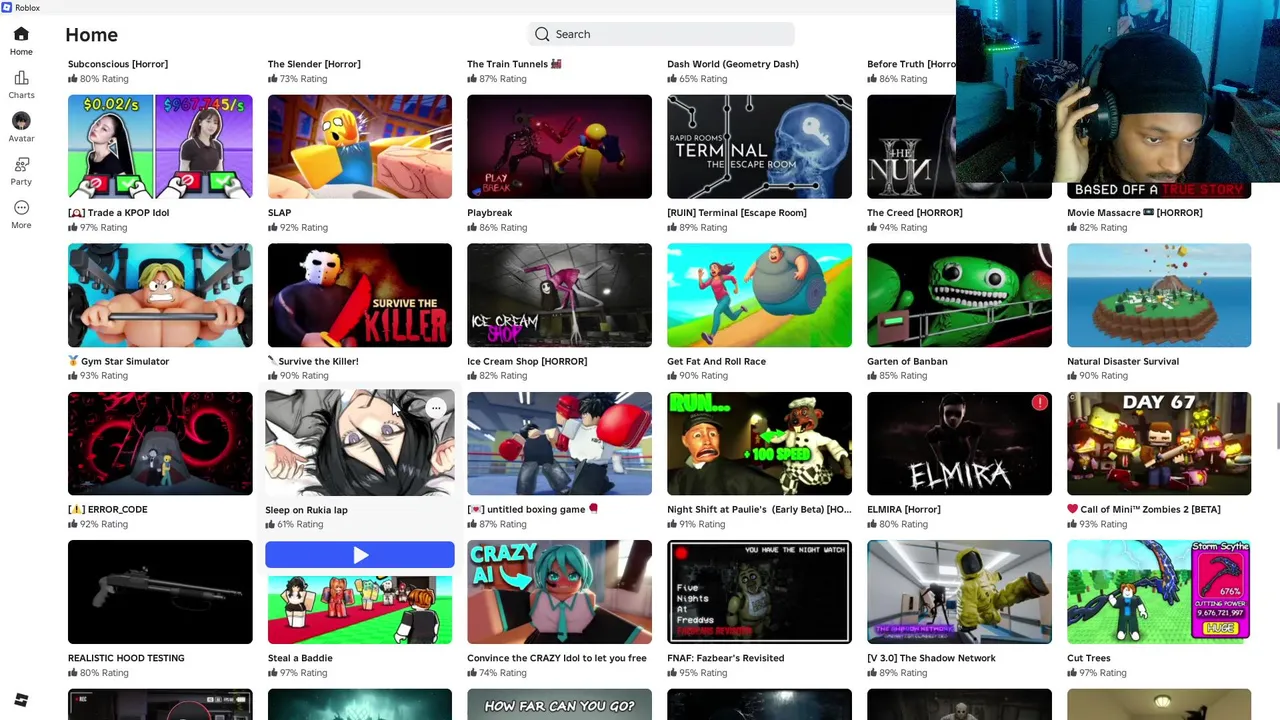This screenshot has width=1280, height=720.
Task: Click the Roblox logo in sidebar bottom
Action: pyautogui.click(x=21, y=700)
